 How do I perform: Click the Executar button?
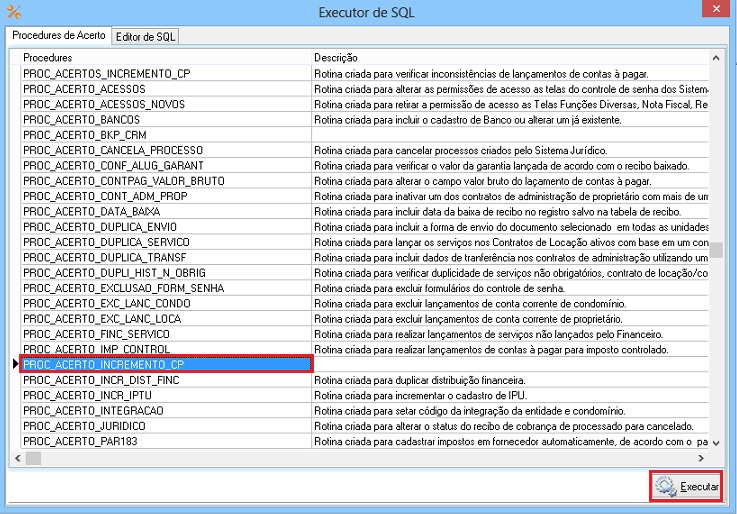[686, 487]
